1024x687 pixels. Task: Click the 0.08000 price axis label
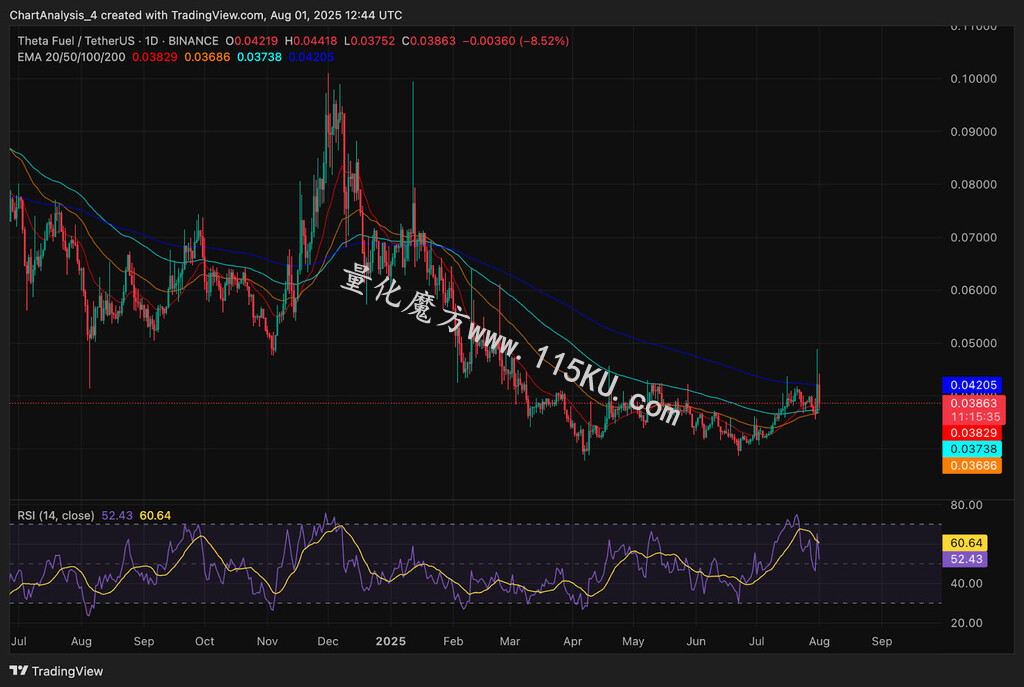[973, 184]
